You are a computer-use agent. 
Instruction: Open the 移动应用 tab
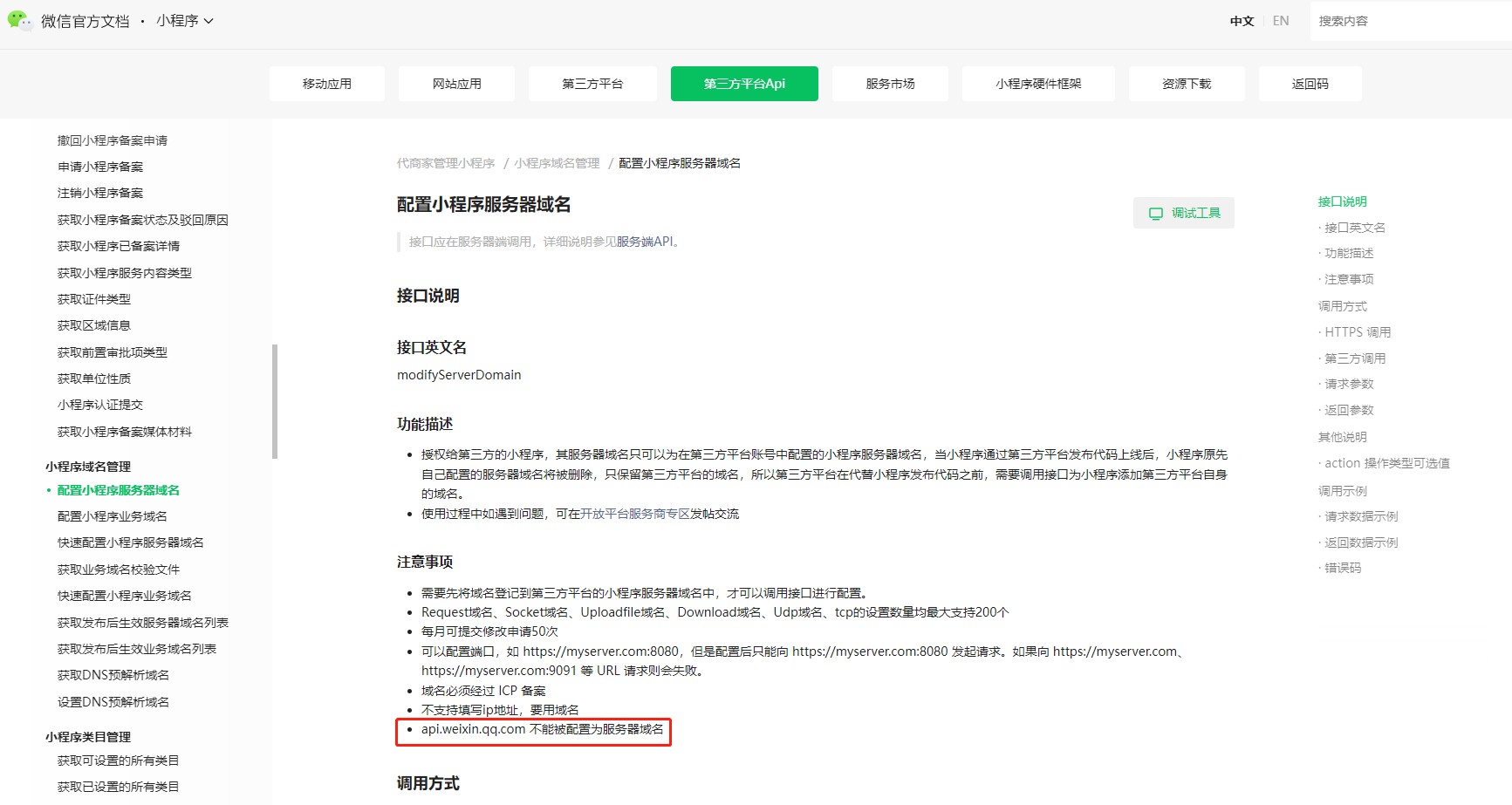coord(327,84)
